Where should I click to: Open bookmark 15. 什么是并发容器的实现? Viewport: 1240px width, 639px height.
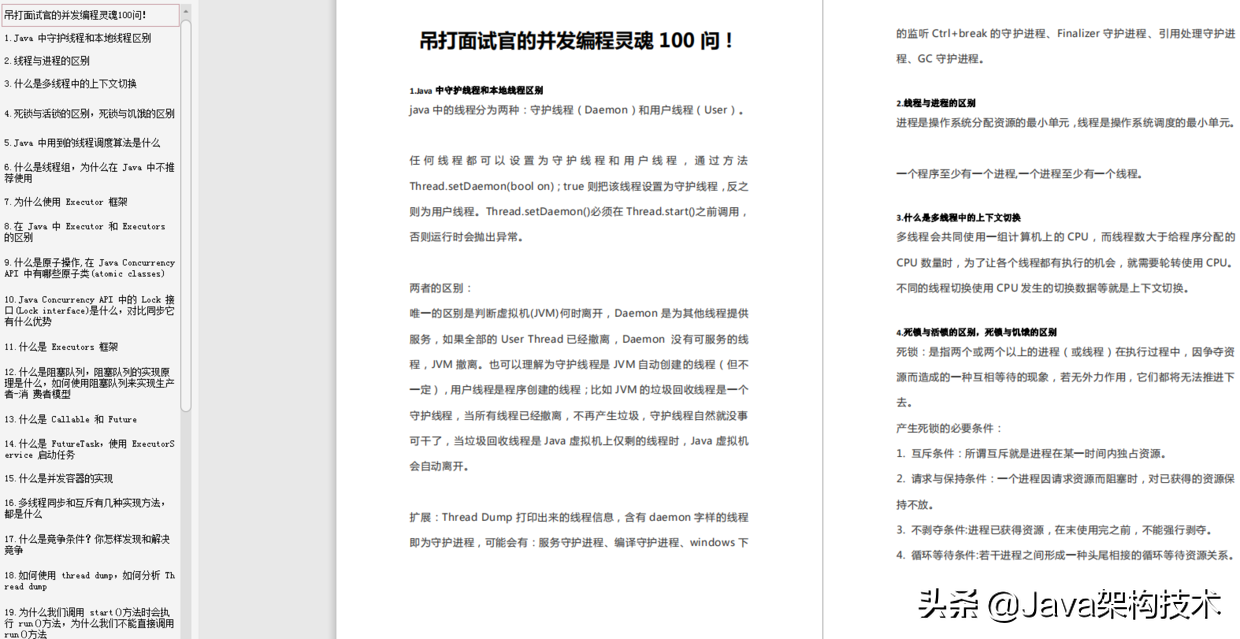(x=59, y=478)
